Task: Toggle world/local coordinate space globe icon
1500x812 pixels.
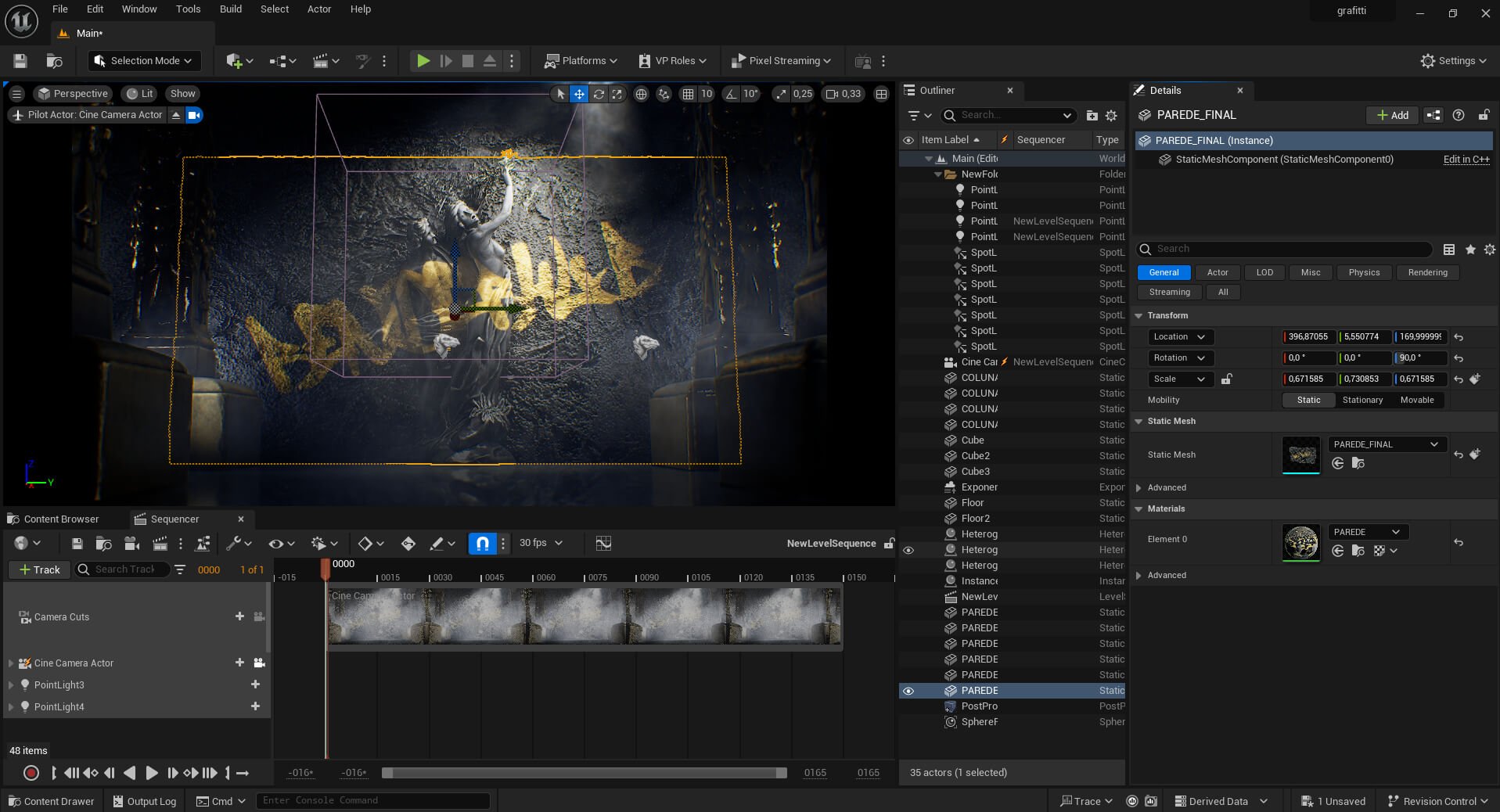Action: coord(642,94)
